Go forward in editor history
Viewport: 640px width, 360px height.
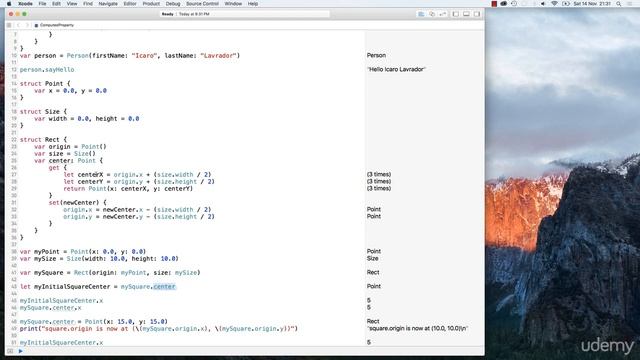pos(27,25)
